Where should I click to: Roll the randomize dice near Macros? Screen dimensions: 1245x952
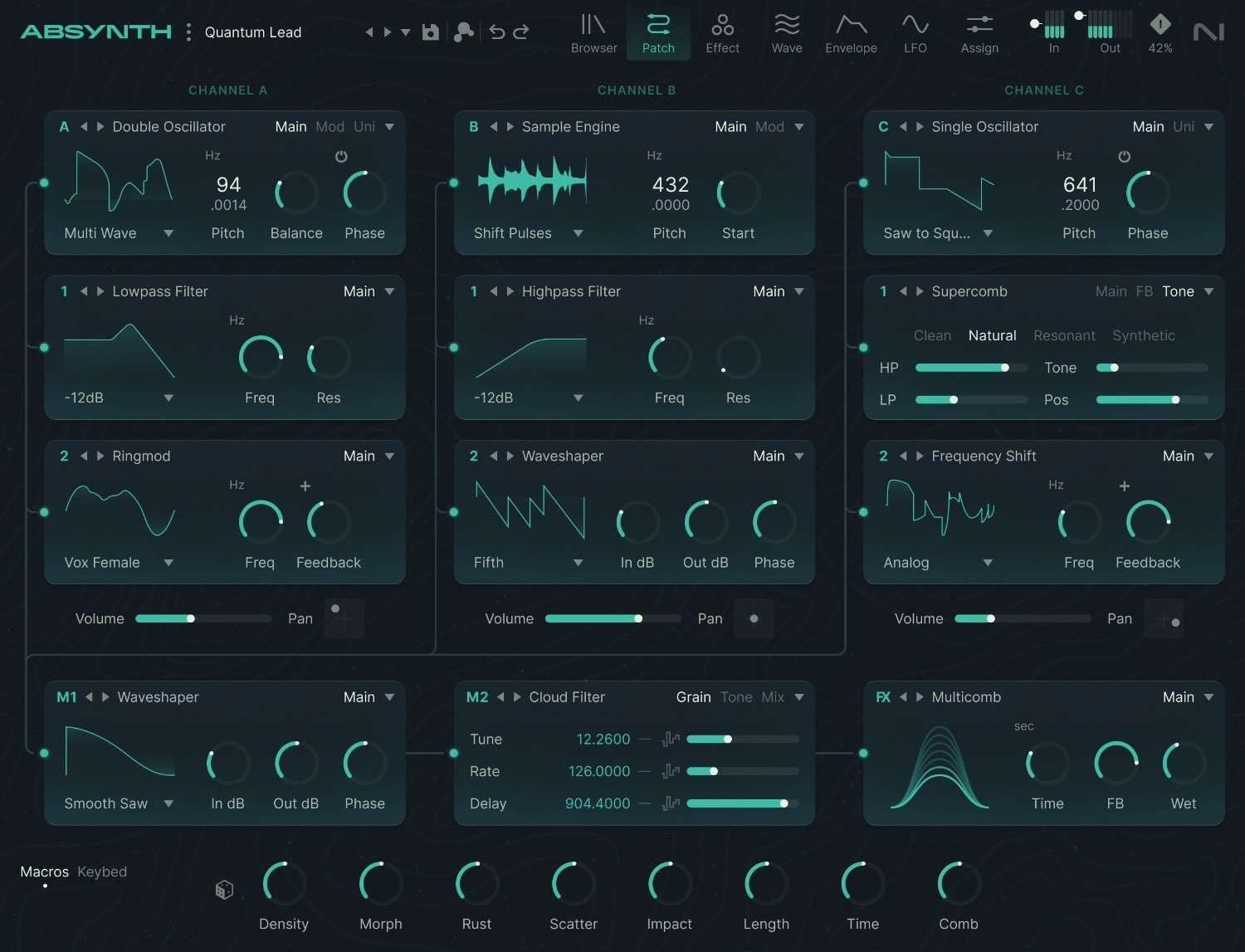[x=222, y=889]
